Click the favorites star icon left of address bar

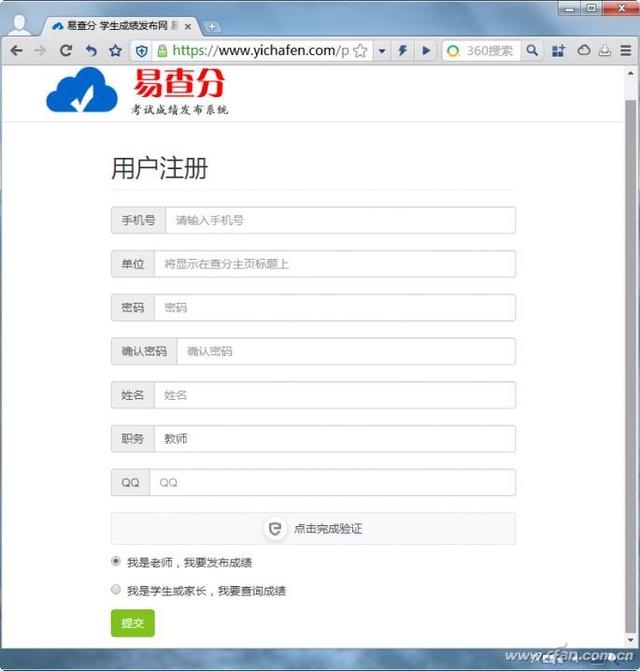[116, 50]
